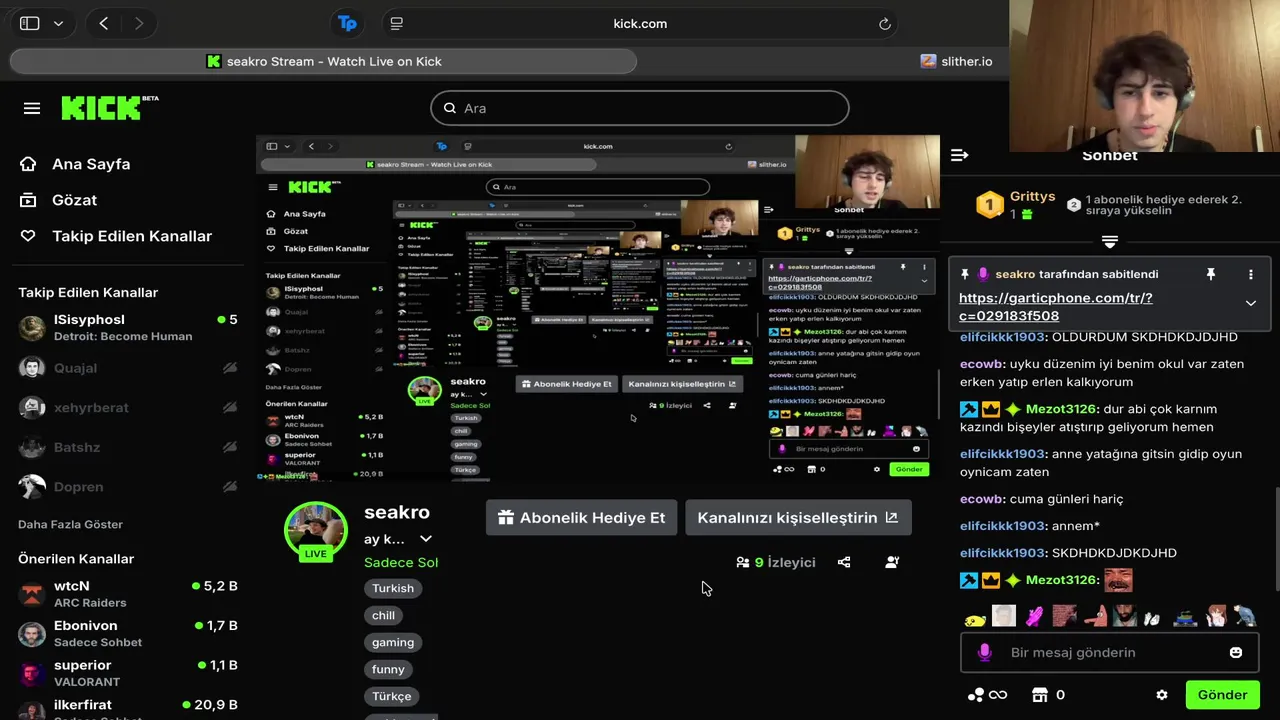This screenshot has width=1280, height=720.
Task: Open the emoji picker smiley icon
Action: tap(1236, 652)
